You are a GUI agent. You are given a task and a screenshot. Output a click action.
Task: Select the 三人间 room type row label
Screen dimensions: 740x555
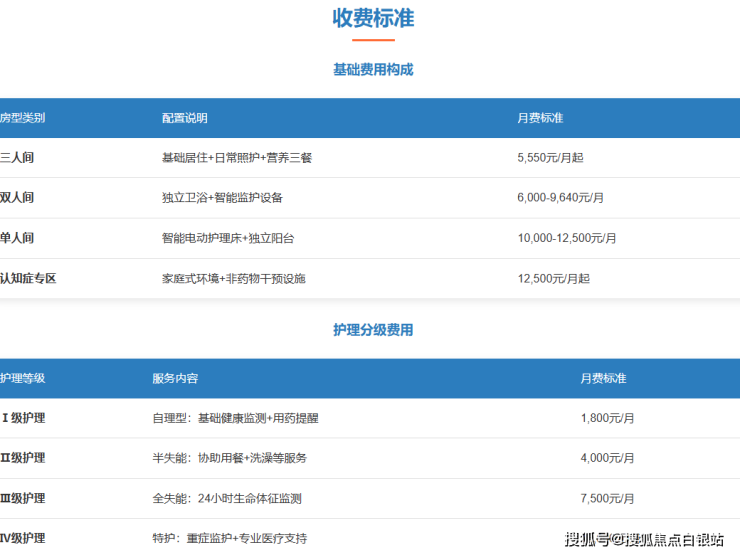point(17,158)
